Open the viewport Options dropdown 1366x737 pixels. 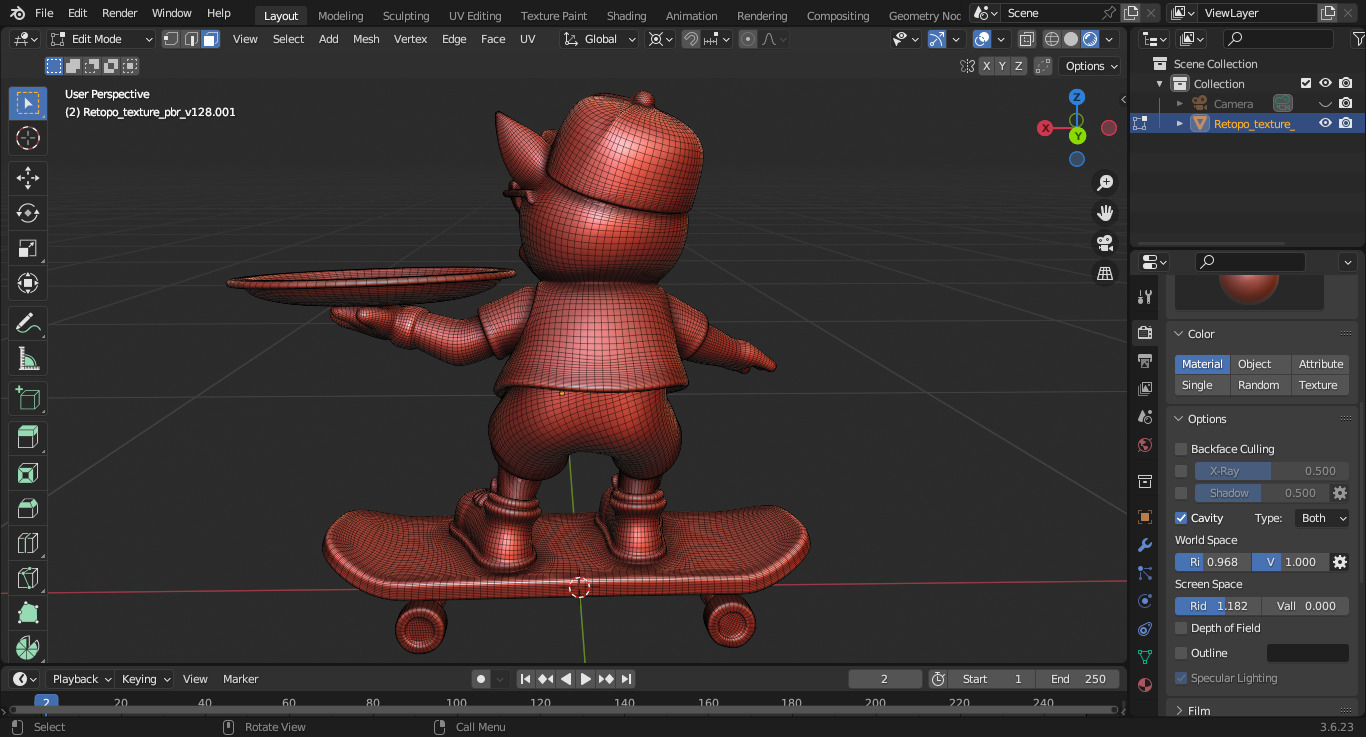(x=1091, y=66)
